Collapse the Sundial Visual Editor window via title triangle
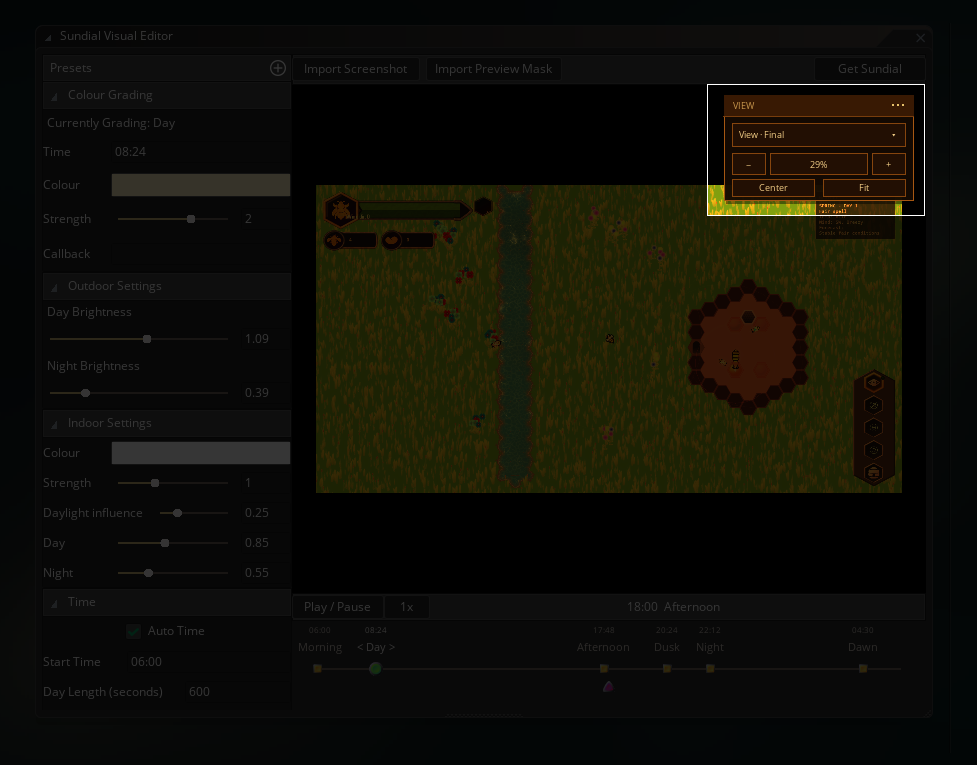Screen dimensions: 977x765 [x=48, y=37]
